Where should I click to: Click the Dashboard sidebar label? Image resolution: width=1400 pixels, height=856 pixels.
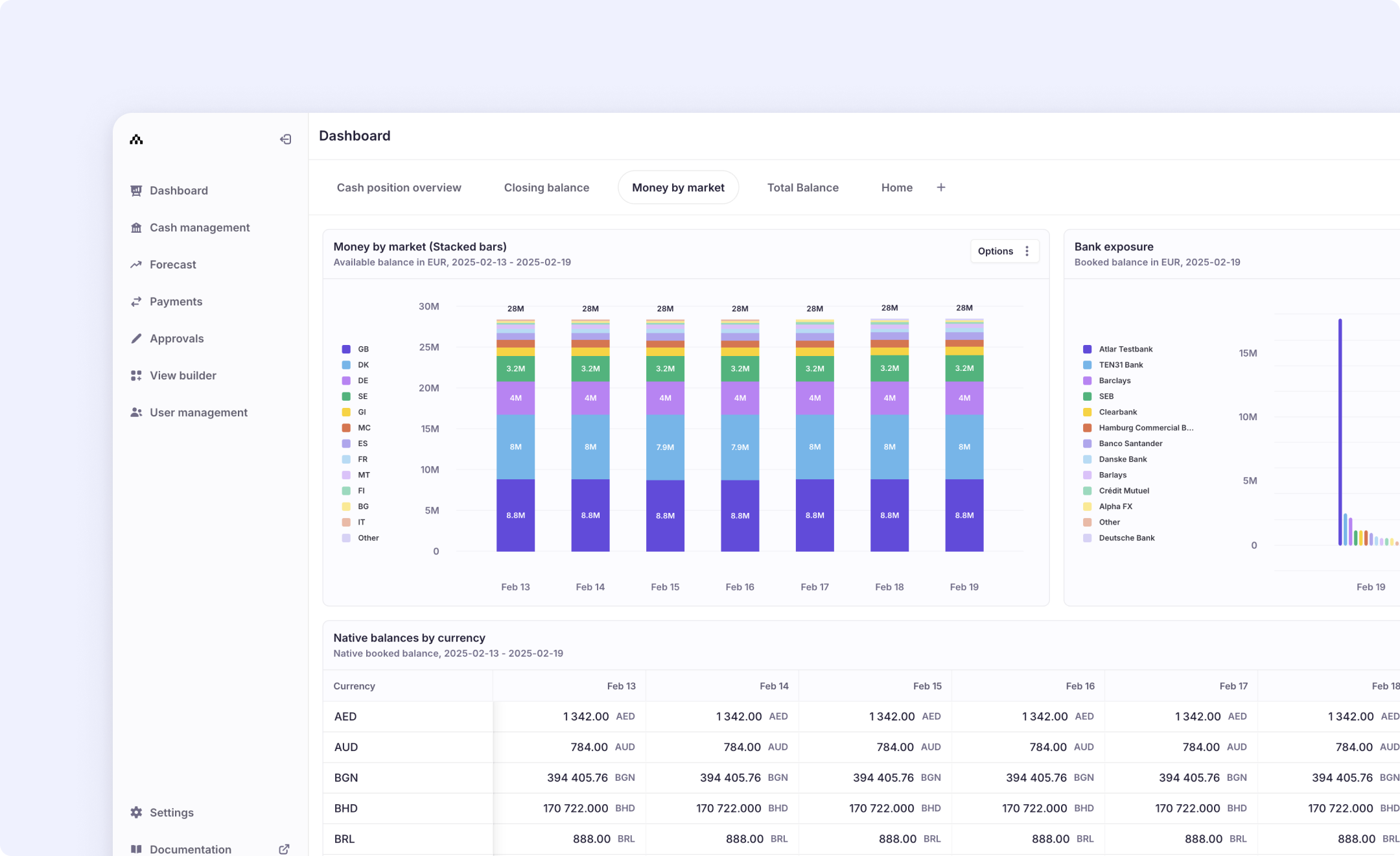(178, 191)
